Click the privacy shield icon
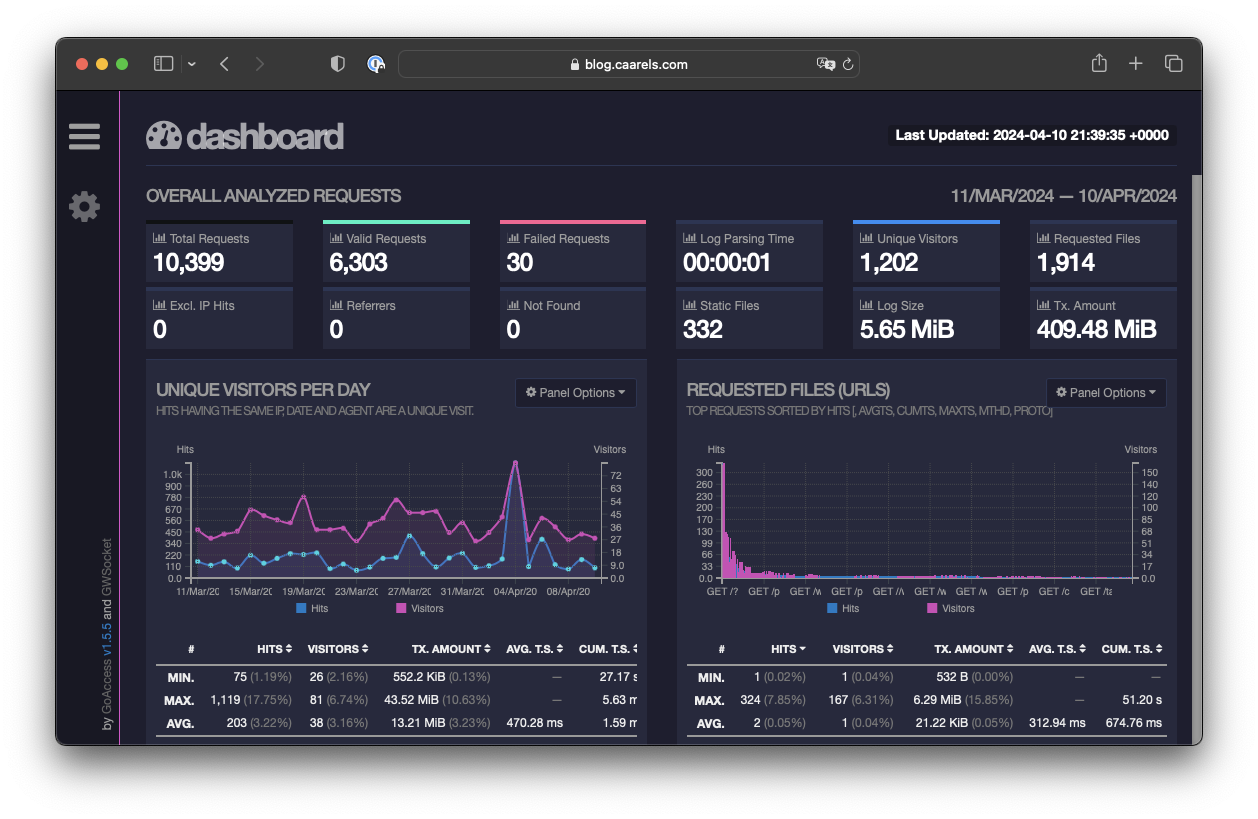 [x=338, y=64]
